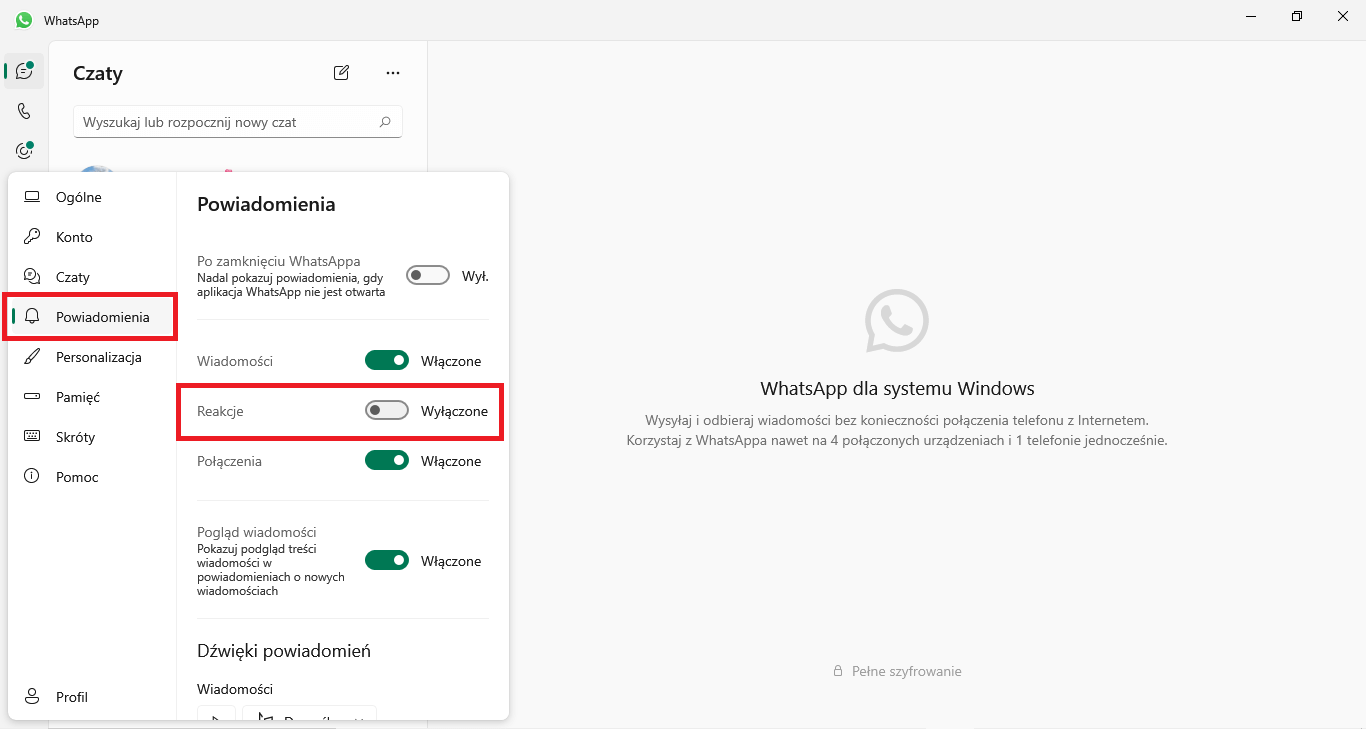
Task: Open the Status updates icon in sidebar
Action: pyautogui.click(x=24, y=151)
